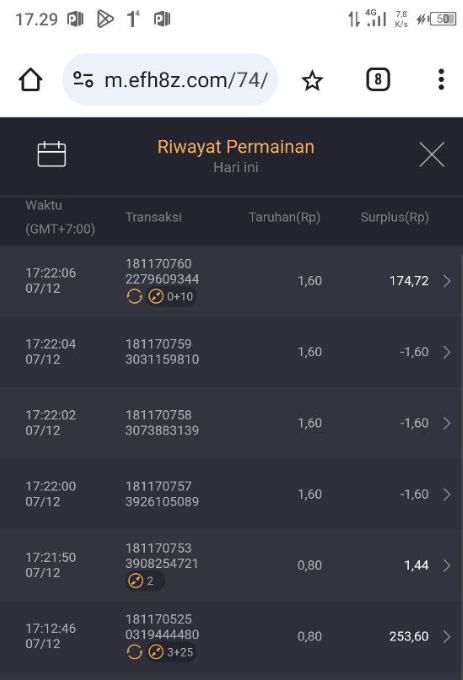Tap the 3+25 free spin badge
Image resolution: width=463 pixels, height=680 pixels.
[170, 652]
